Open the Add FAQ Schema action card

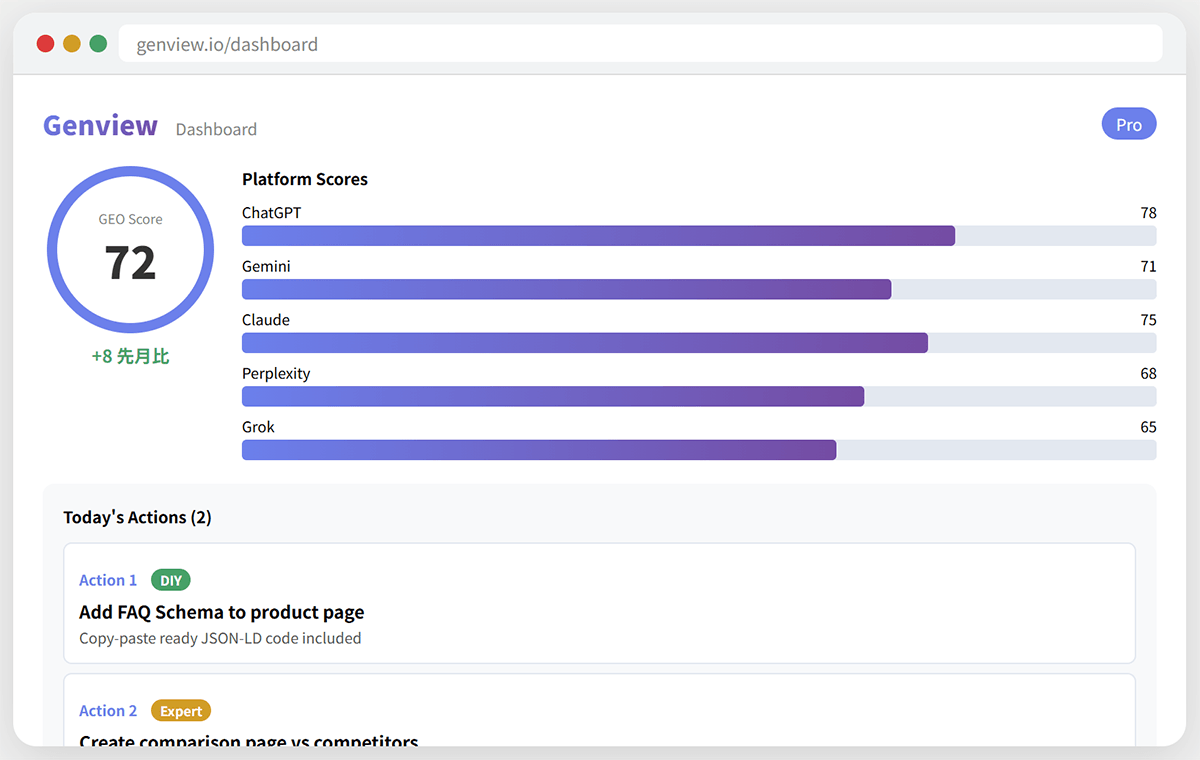[x=598, y=613]
